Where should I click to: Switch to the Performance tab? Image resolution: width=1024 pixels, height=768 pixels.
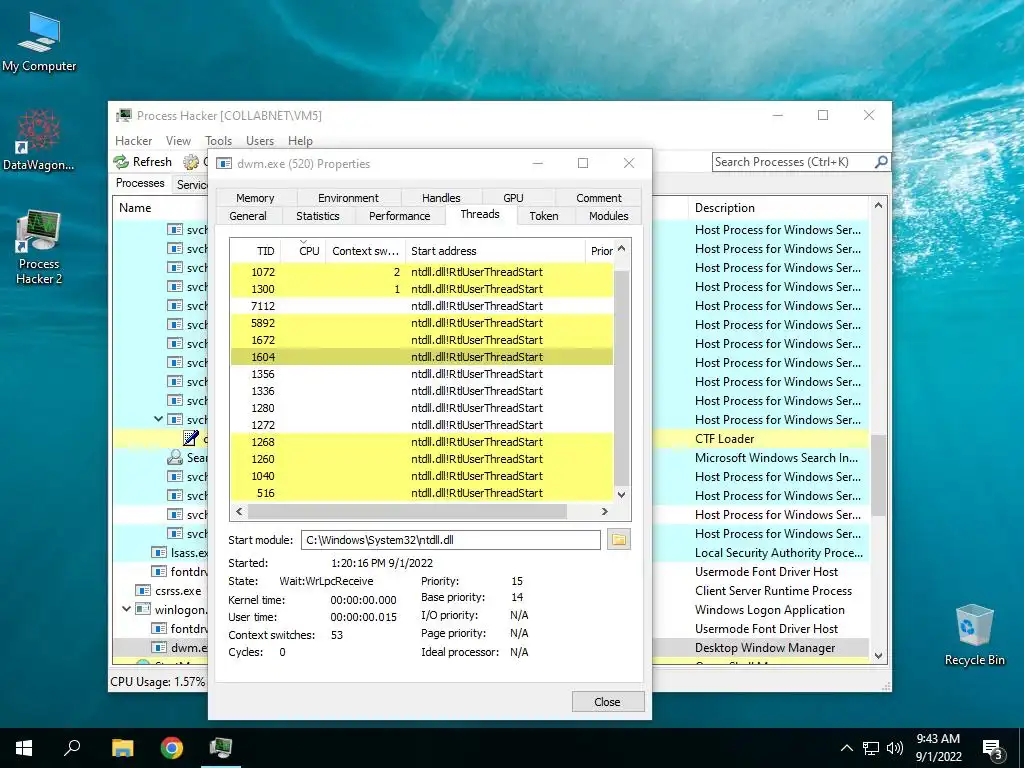pyautogui.click(x=399, y=216)
